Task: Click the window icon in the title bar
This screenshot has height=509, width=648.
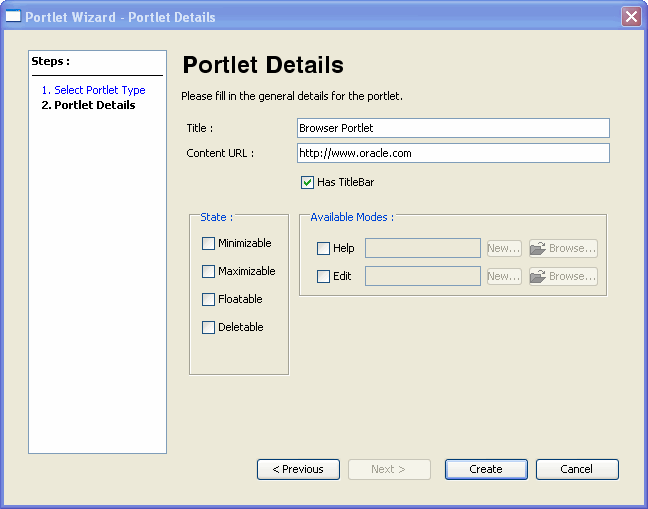Action: point(13,16)
